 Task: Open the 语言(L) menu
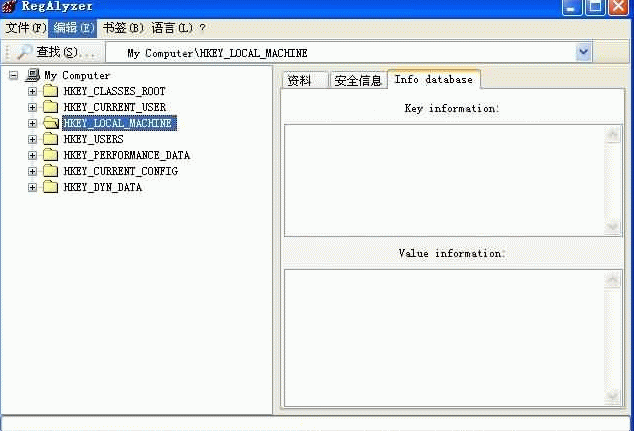click(x=172, y=28)
